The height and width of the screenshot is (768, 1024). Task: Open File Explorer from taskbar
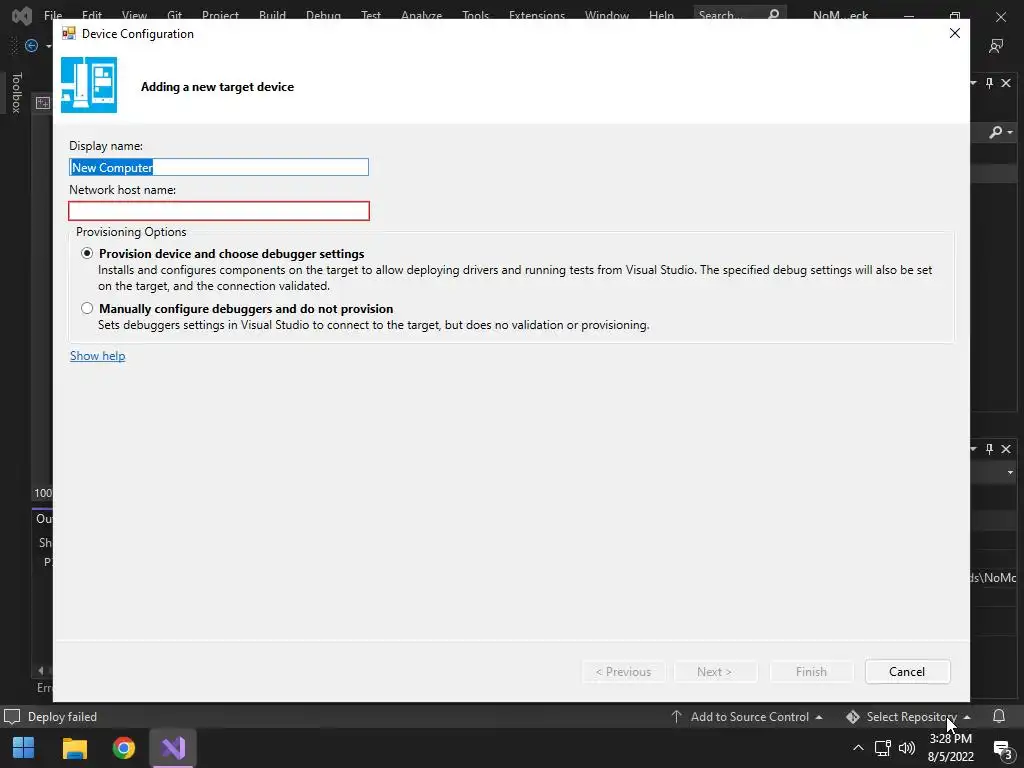74,748
